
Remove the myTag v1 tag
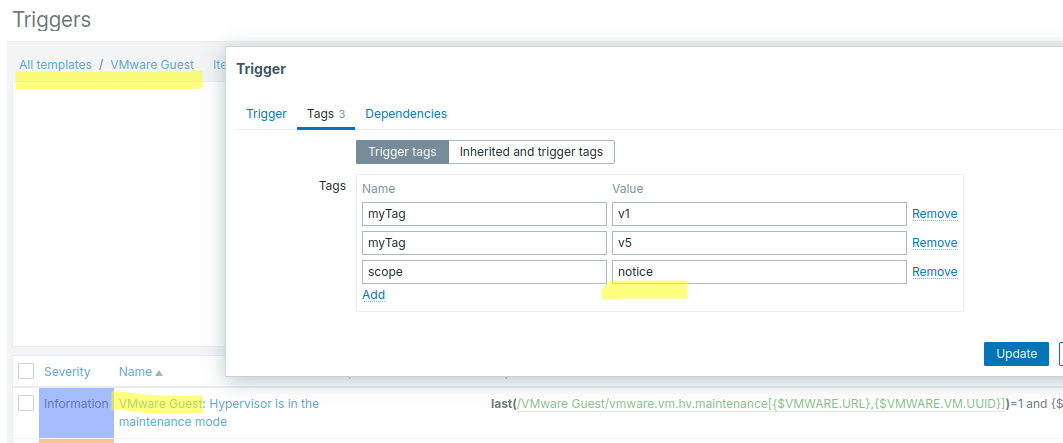[x=934, y=214]
